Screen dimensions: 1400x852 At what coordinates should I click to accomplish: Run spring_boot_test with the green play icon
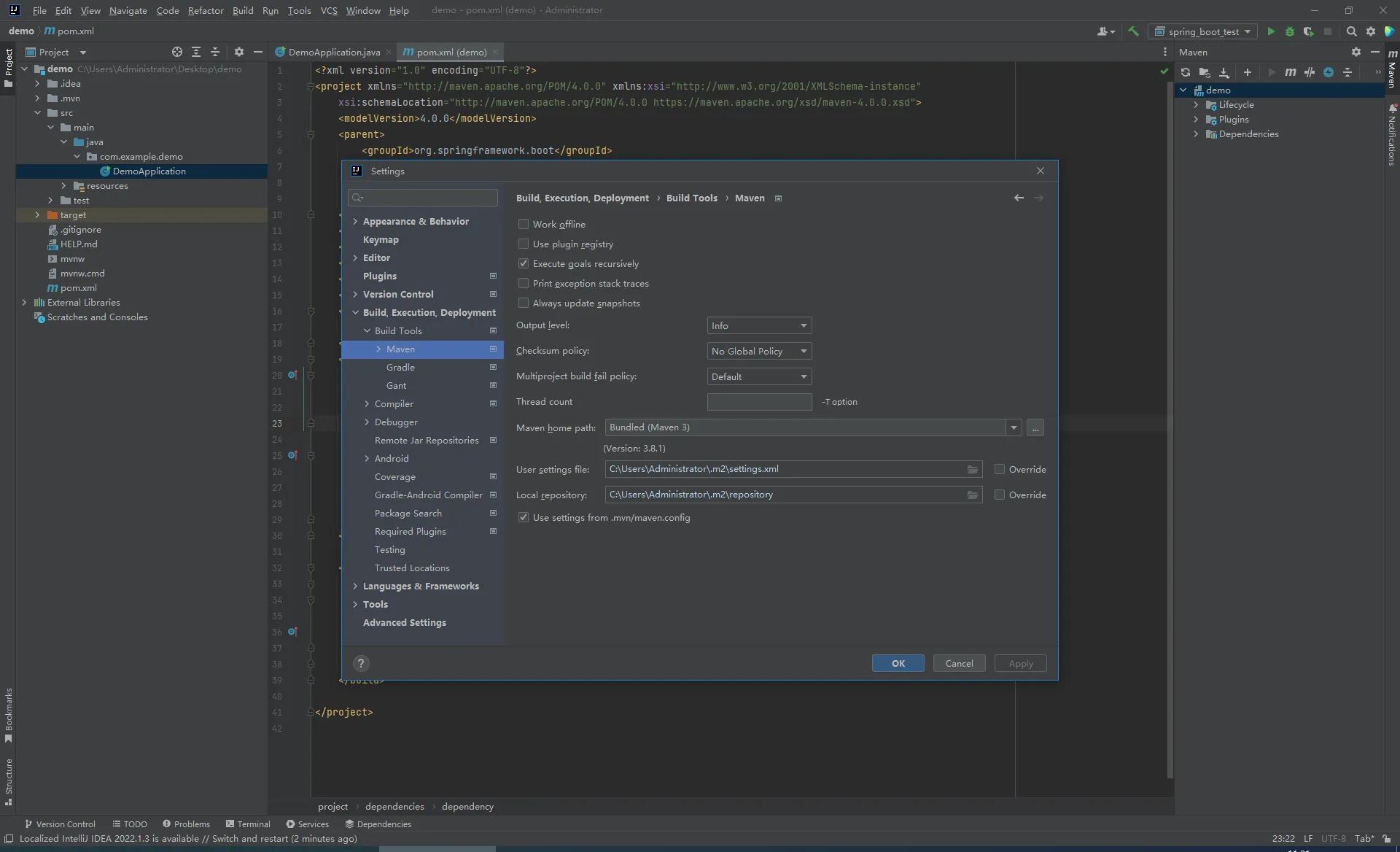pyautogui.click(x=1271, y=31)
